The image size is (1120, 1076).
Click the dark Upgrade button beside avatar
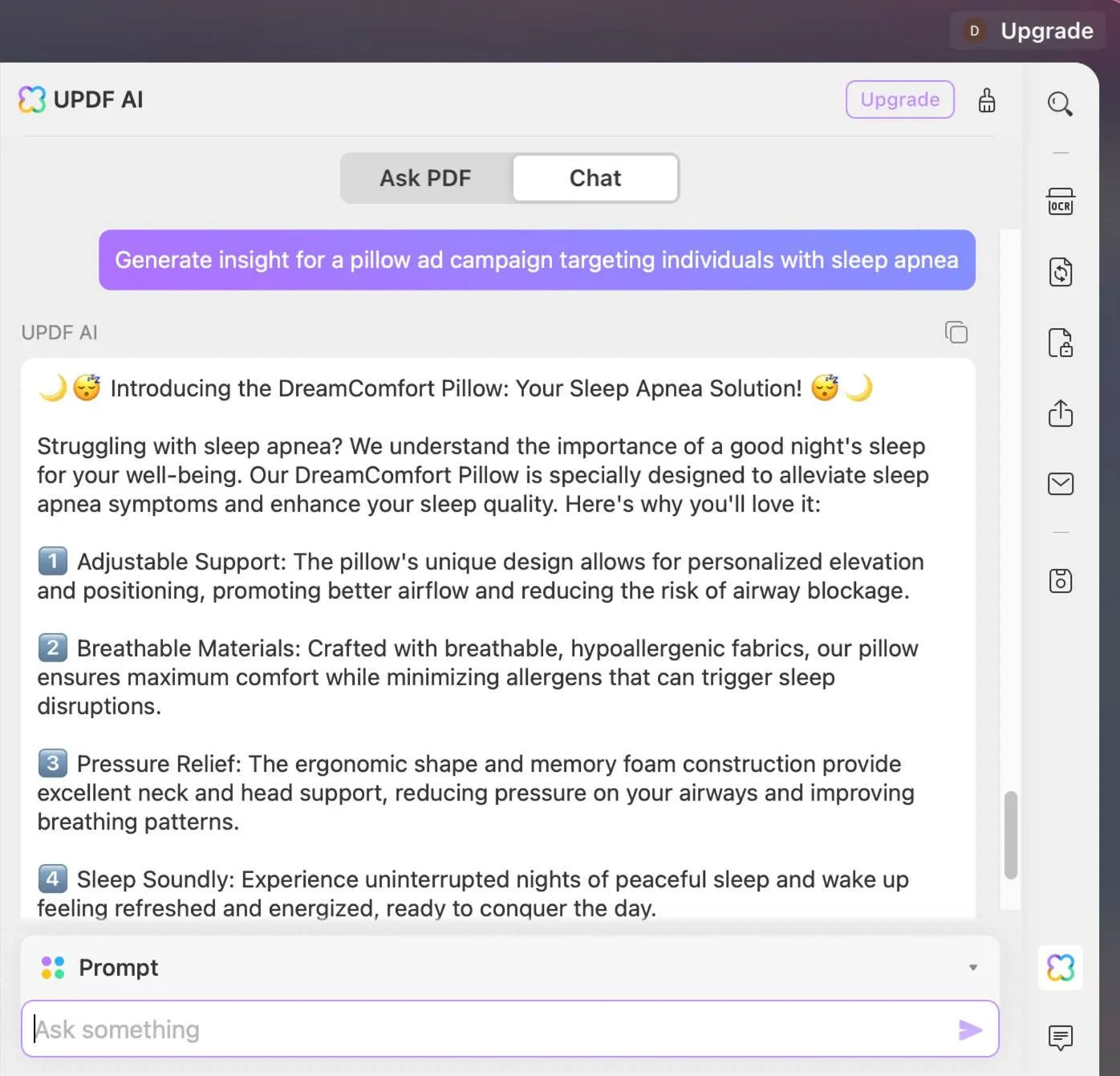[1045, 31]
